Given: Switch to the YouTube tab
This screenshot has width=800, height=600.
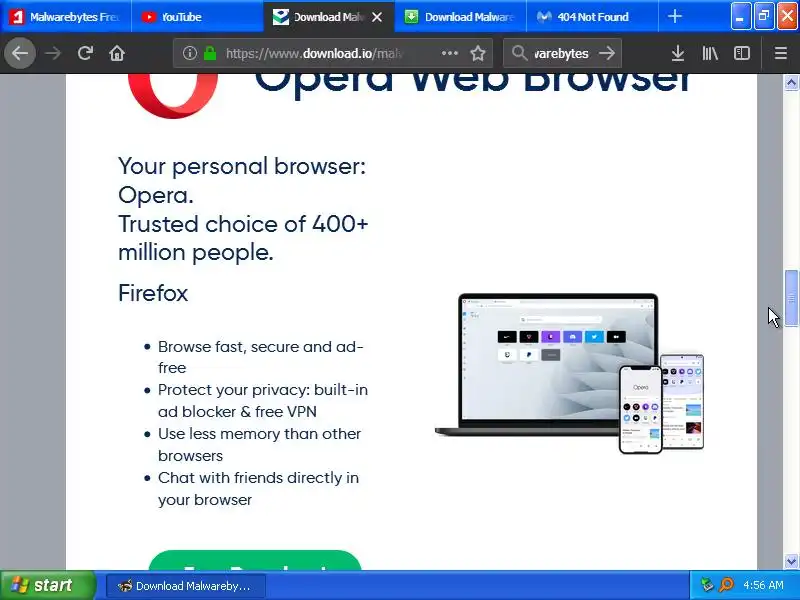Looking at the screenshot, I should pyautogui.click(x=197, y=17).
